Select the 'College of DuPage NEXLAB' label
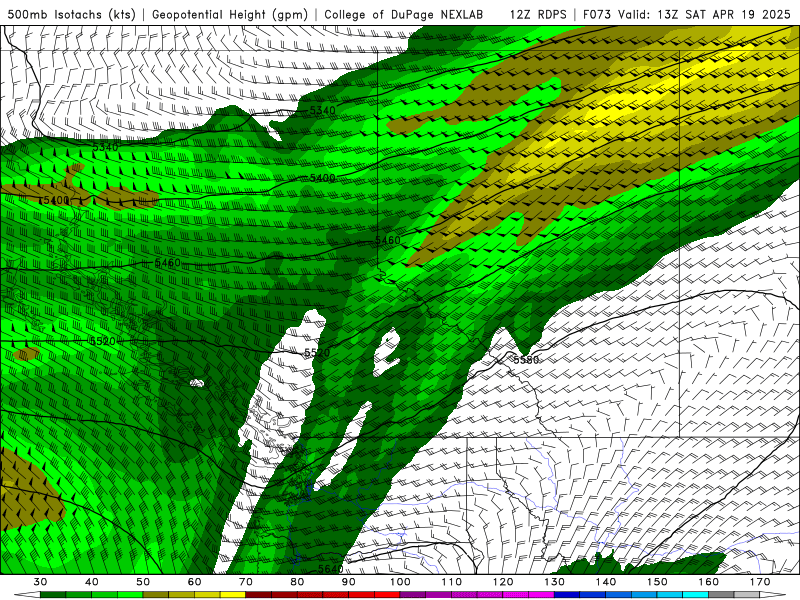 click(404, 14)
